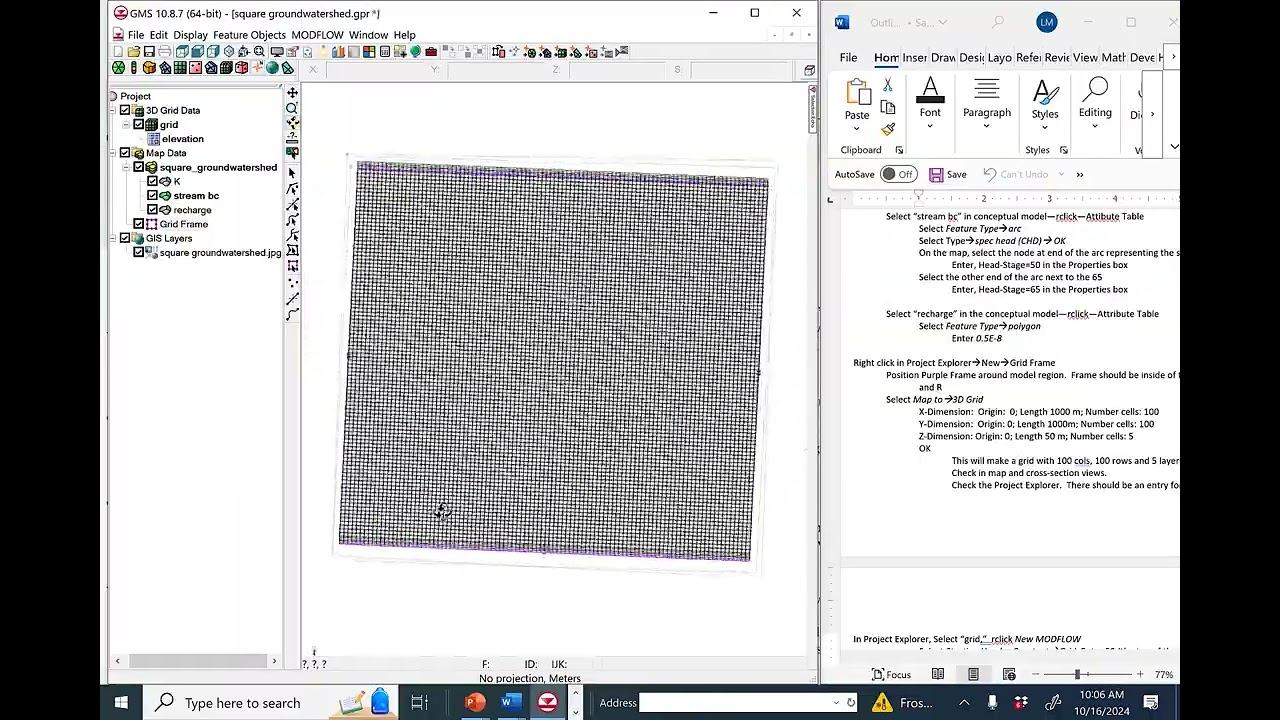The image size is (1280, 720).
Task: Open the Feature Objects menu
Action: pos(249,35)
